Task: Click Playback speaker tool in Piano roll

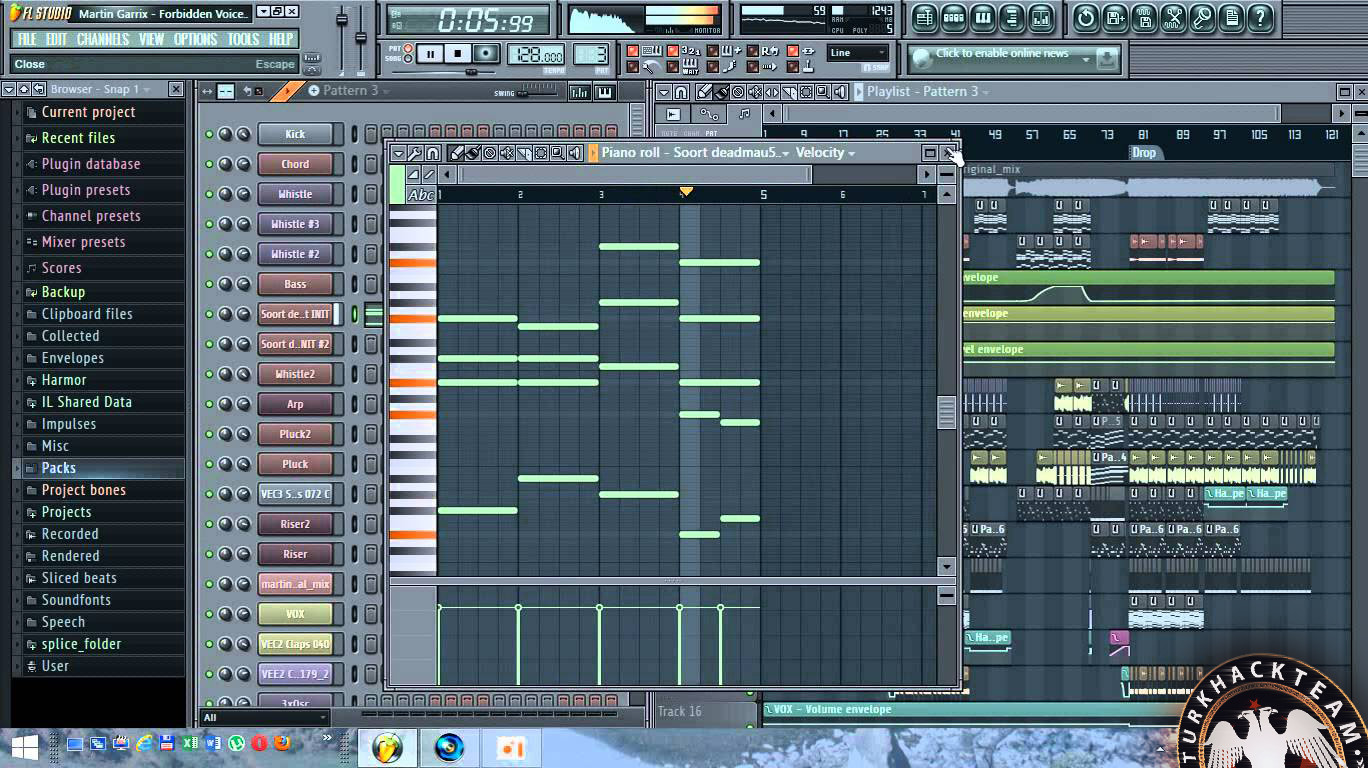Action: coord(575,153)
